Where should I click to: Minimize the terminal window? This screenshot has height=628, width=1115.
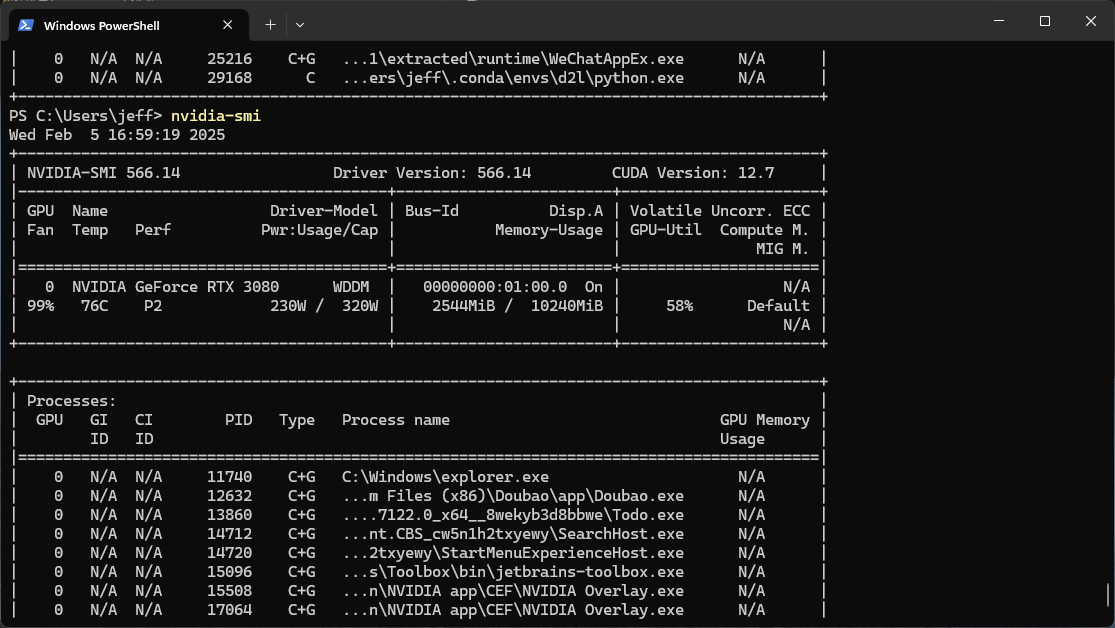(999, 21)
